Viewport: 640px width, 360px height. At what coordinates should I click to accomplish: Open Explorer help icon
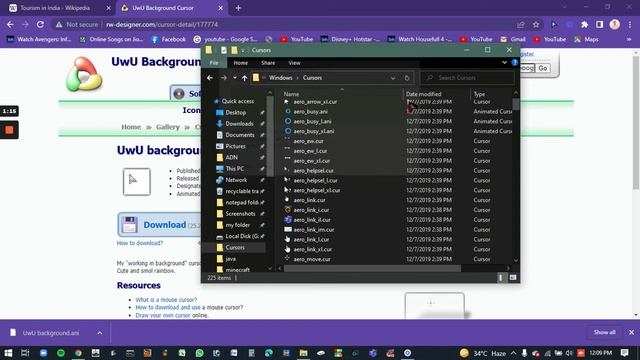click(x=514, y=62)
